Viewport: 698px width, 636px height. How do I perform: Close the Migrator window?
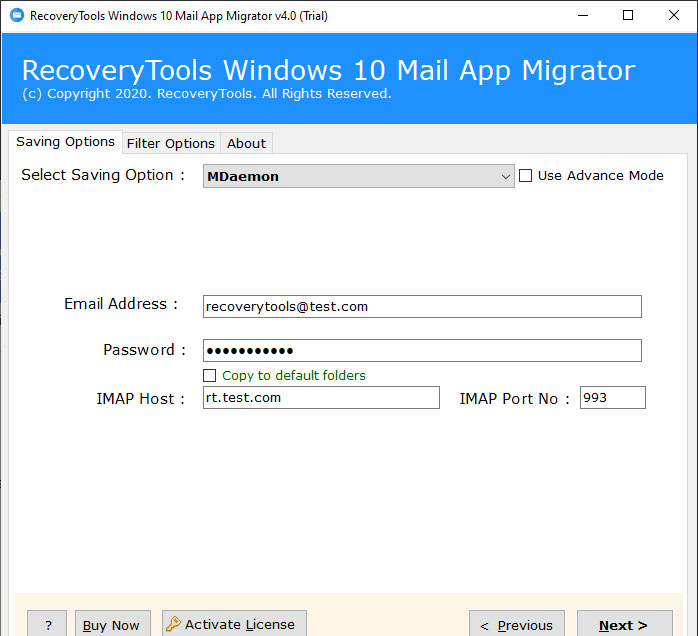pyautogui.click(x=674, y=16)
